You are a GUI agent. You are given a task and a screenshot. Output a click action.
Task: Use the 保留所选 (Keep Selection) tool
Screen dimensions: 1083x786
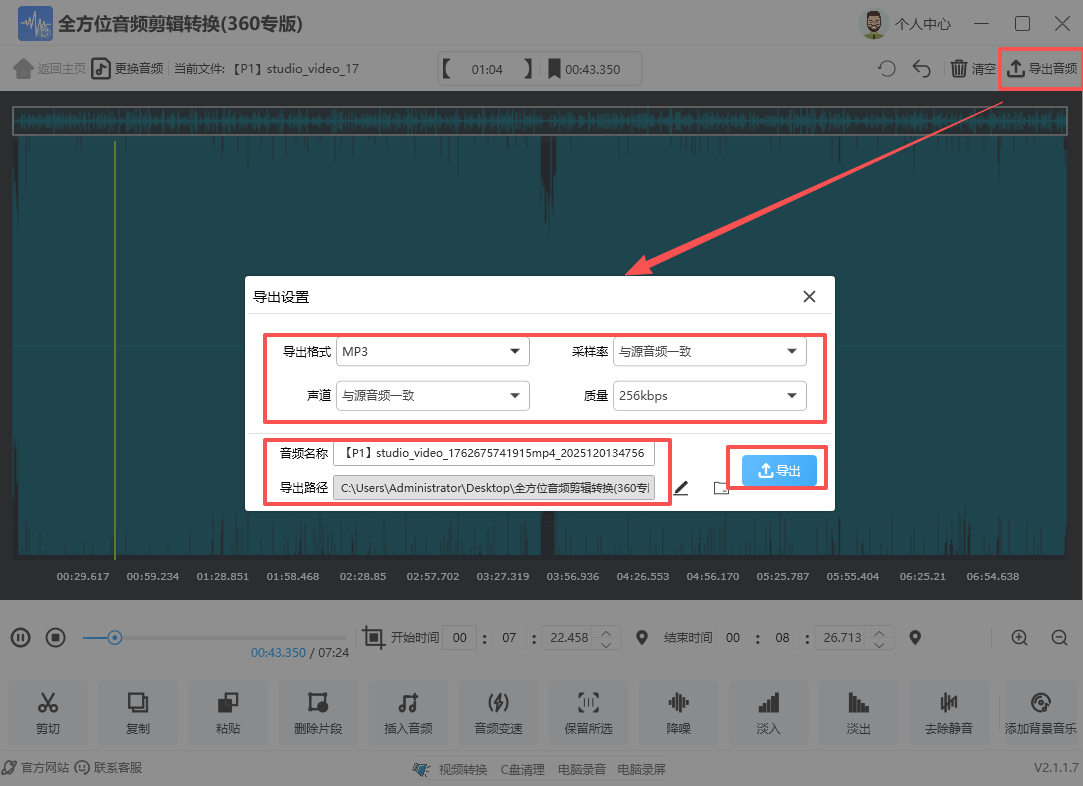(x=588, y=711)
